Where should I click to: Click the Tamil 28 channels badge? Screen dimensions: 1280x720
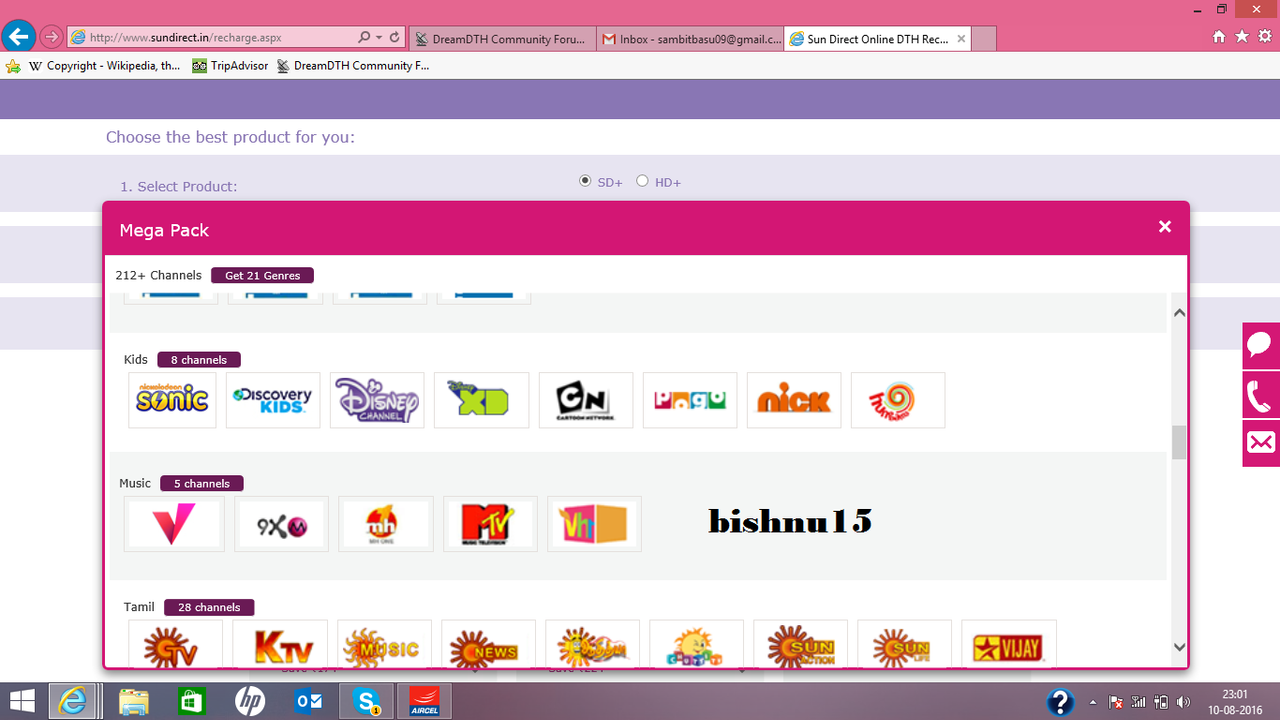(x=210, y=607)
